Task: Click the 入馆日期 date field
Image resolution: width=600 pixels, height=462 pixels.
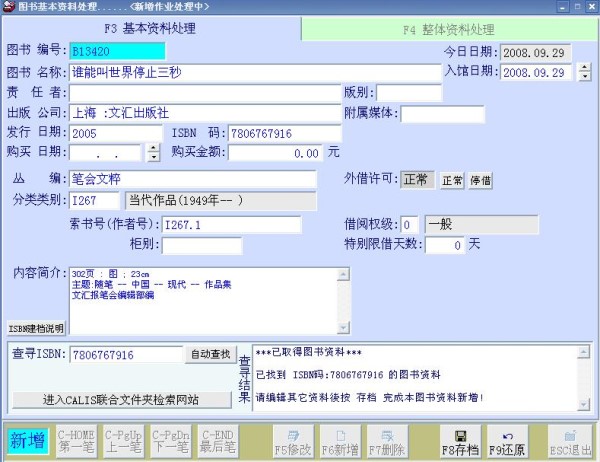Action: (x=536, y=72)
